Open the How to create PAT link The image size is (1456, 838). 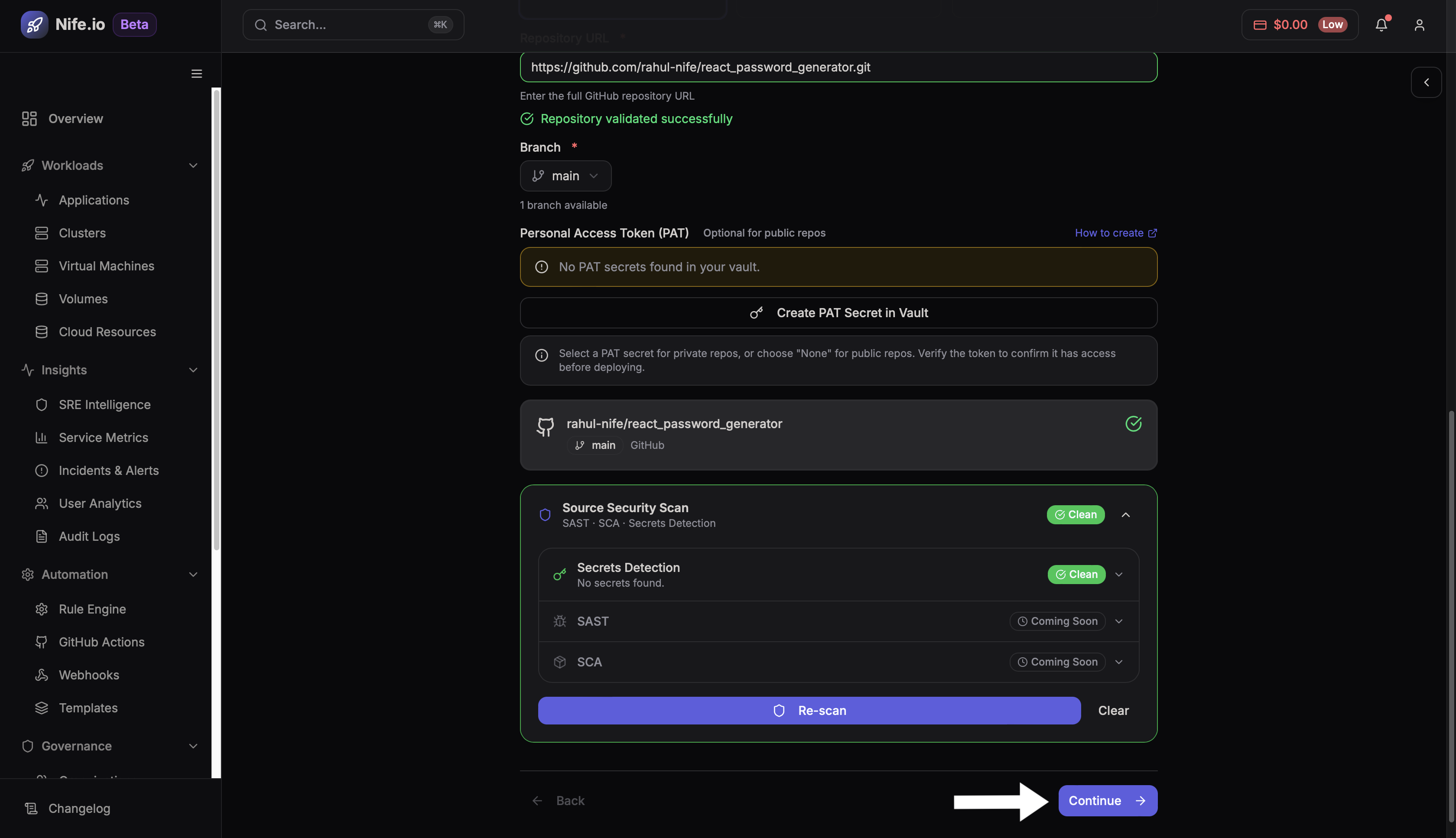[1115, 233]
